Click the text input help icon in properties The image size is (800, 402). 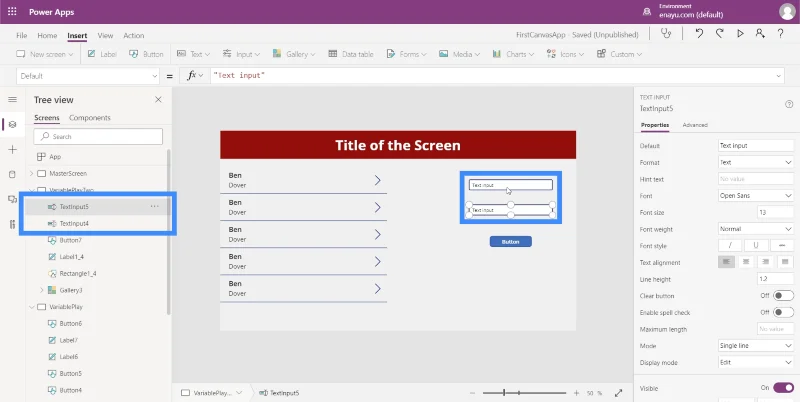pyautogui.click(x=789, y=104)
